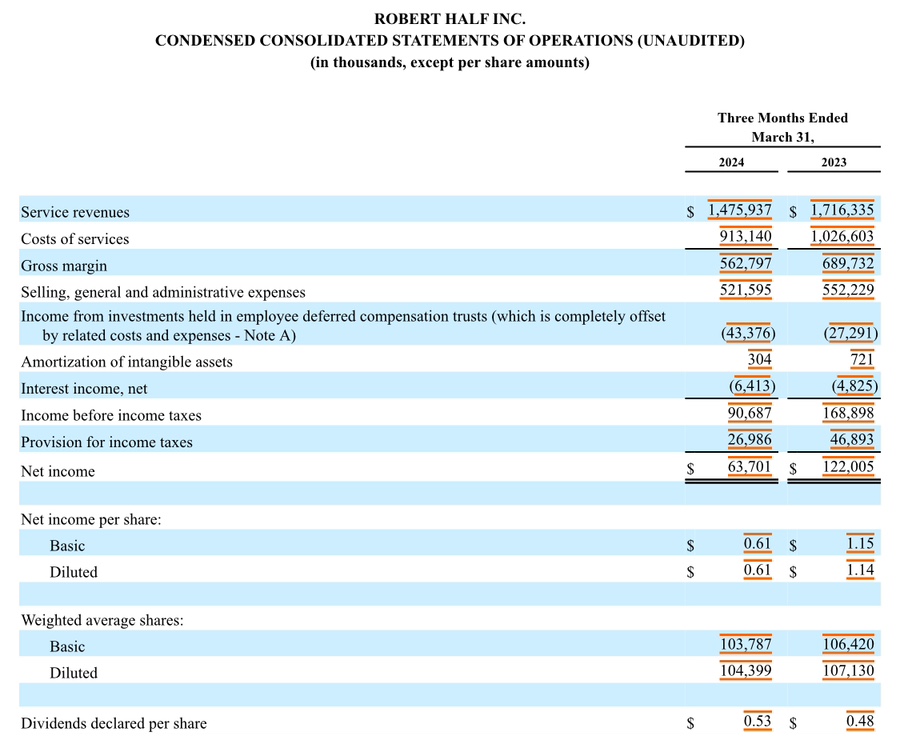This screenshot has height=740, width=900.
Task: Select gross margin value 562,797
Action: click(746, 263)
